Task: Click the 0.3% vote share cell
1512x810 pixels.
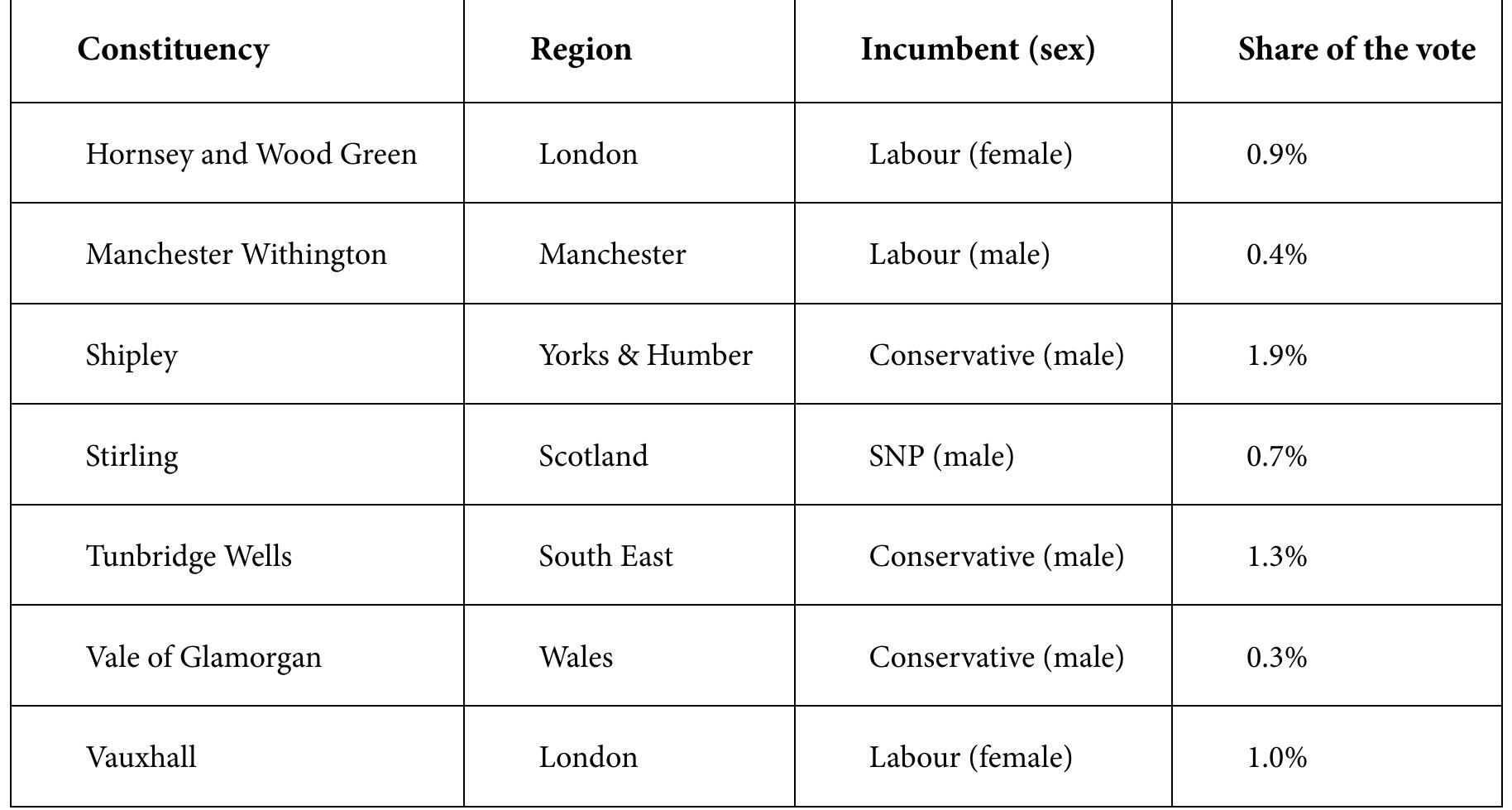Action: click(x=1276, y=658)
